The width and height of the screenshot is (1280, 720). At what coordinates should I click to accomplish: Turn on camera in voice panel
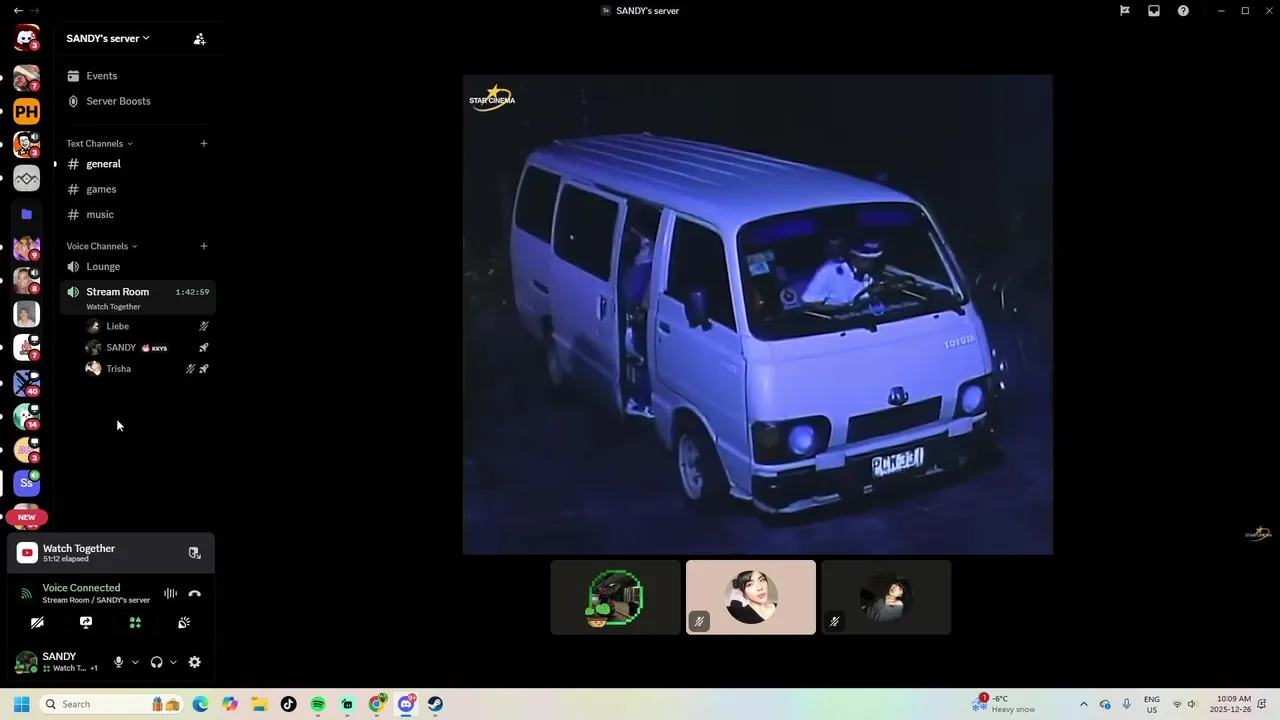click(x=37, y=623)
